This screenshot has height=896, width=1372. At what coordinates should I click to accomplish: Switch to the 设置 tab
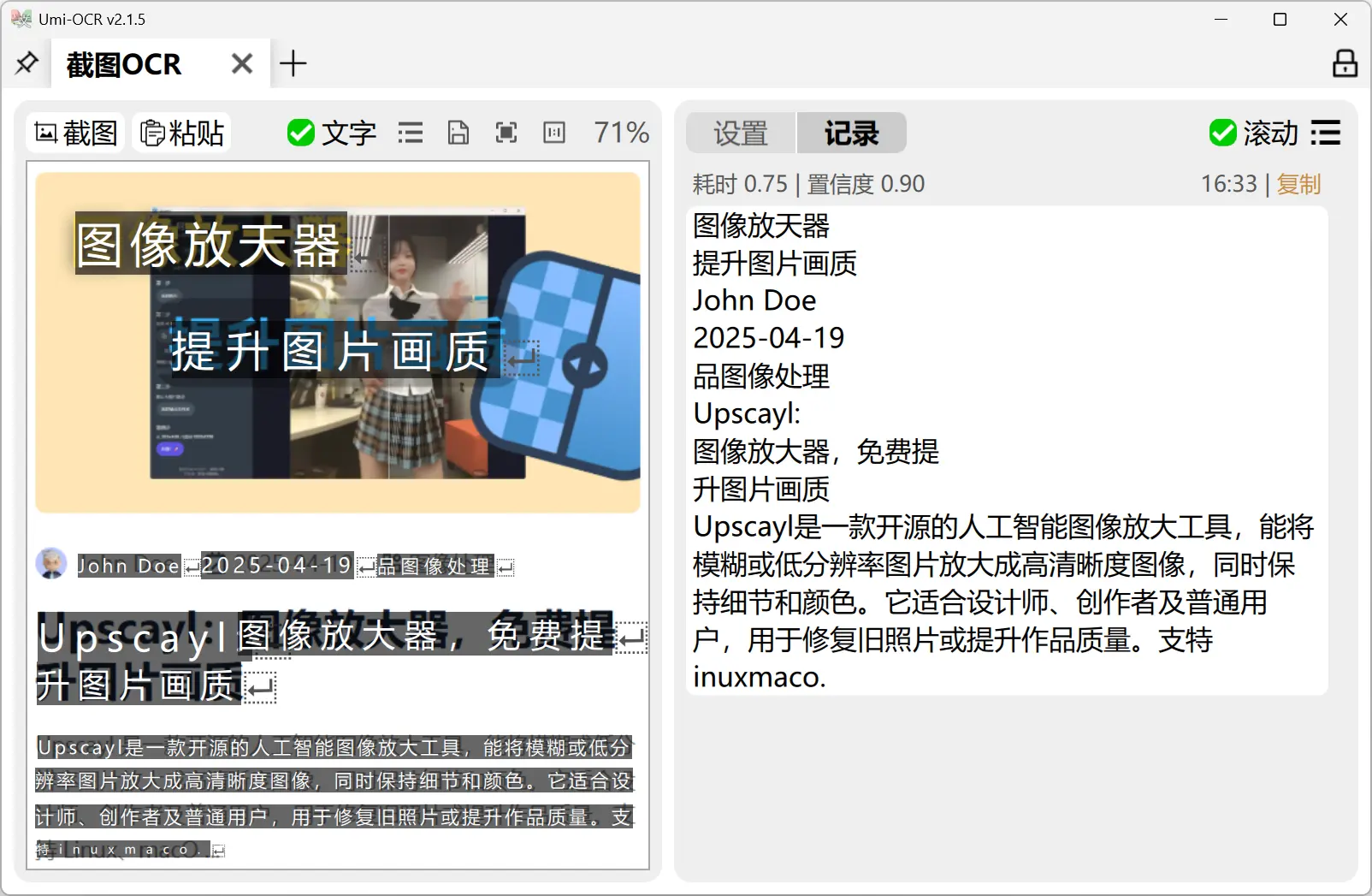pos(741,133)
